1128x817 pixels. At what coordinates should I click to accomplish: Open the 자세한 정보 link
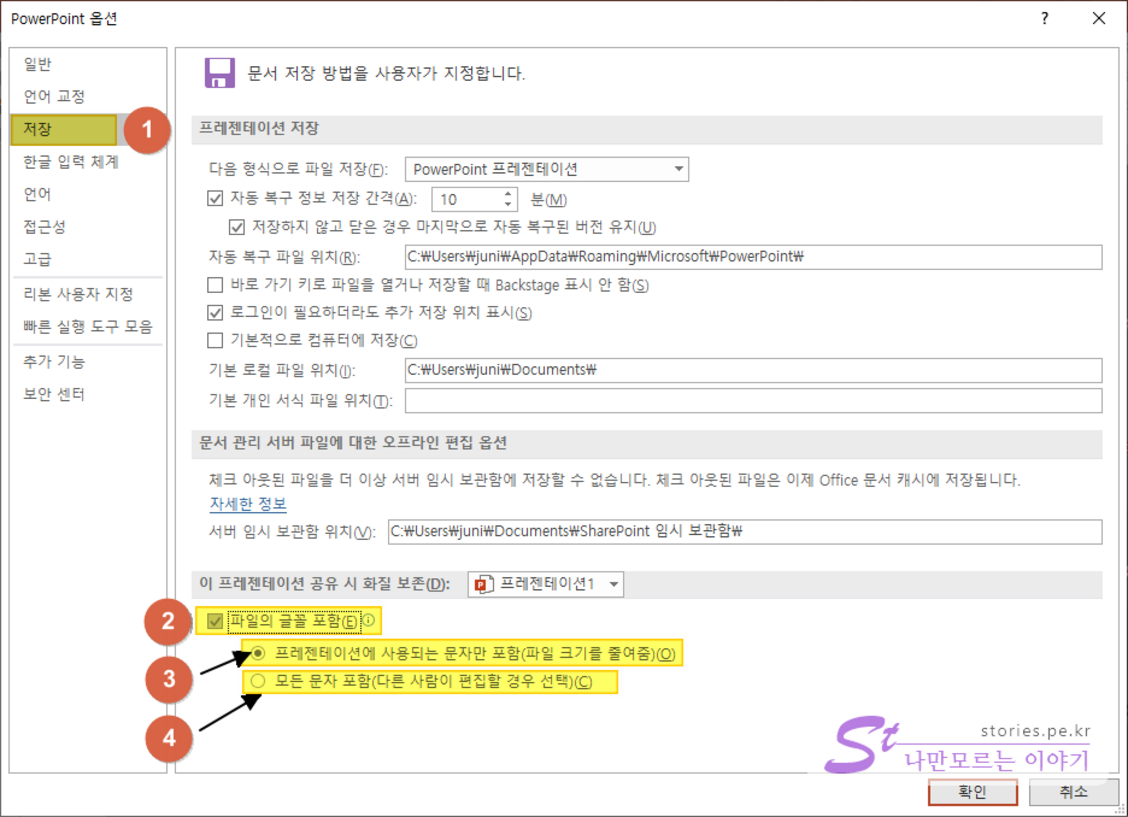click(248, 503)
